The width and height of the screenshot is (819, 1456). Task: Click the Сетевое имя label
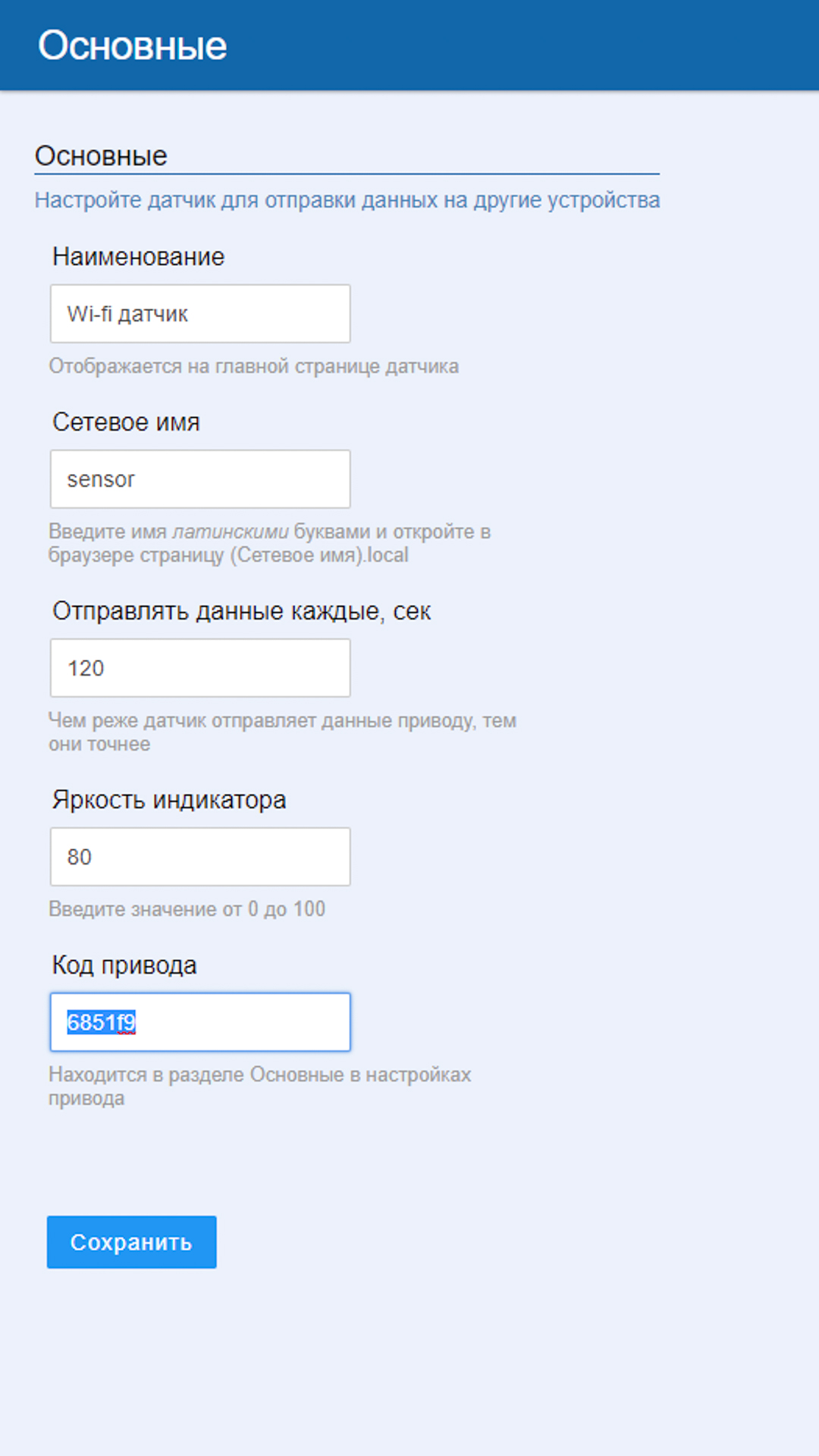pos(126,422)
